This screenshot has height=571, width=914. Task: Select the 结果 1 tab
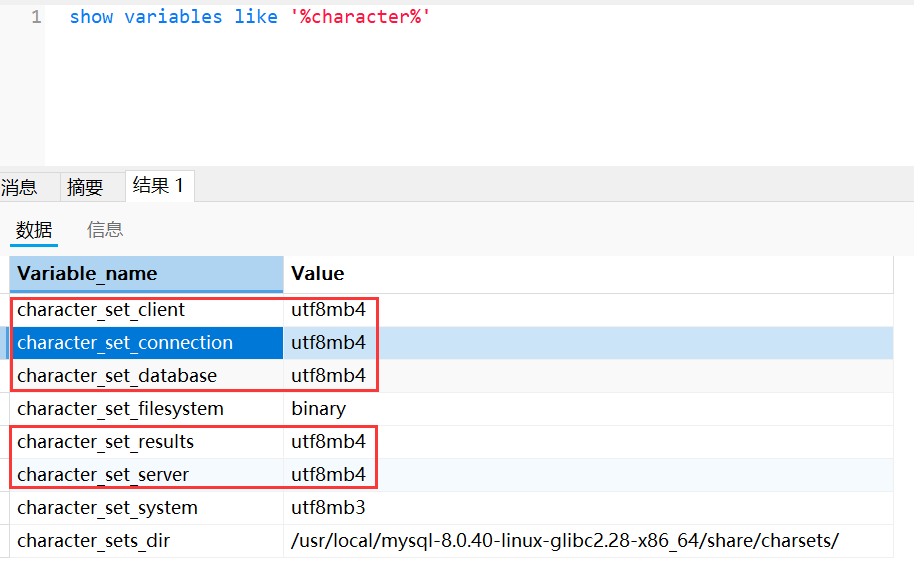(x=159, y=185)
